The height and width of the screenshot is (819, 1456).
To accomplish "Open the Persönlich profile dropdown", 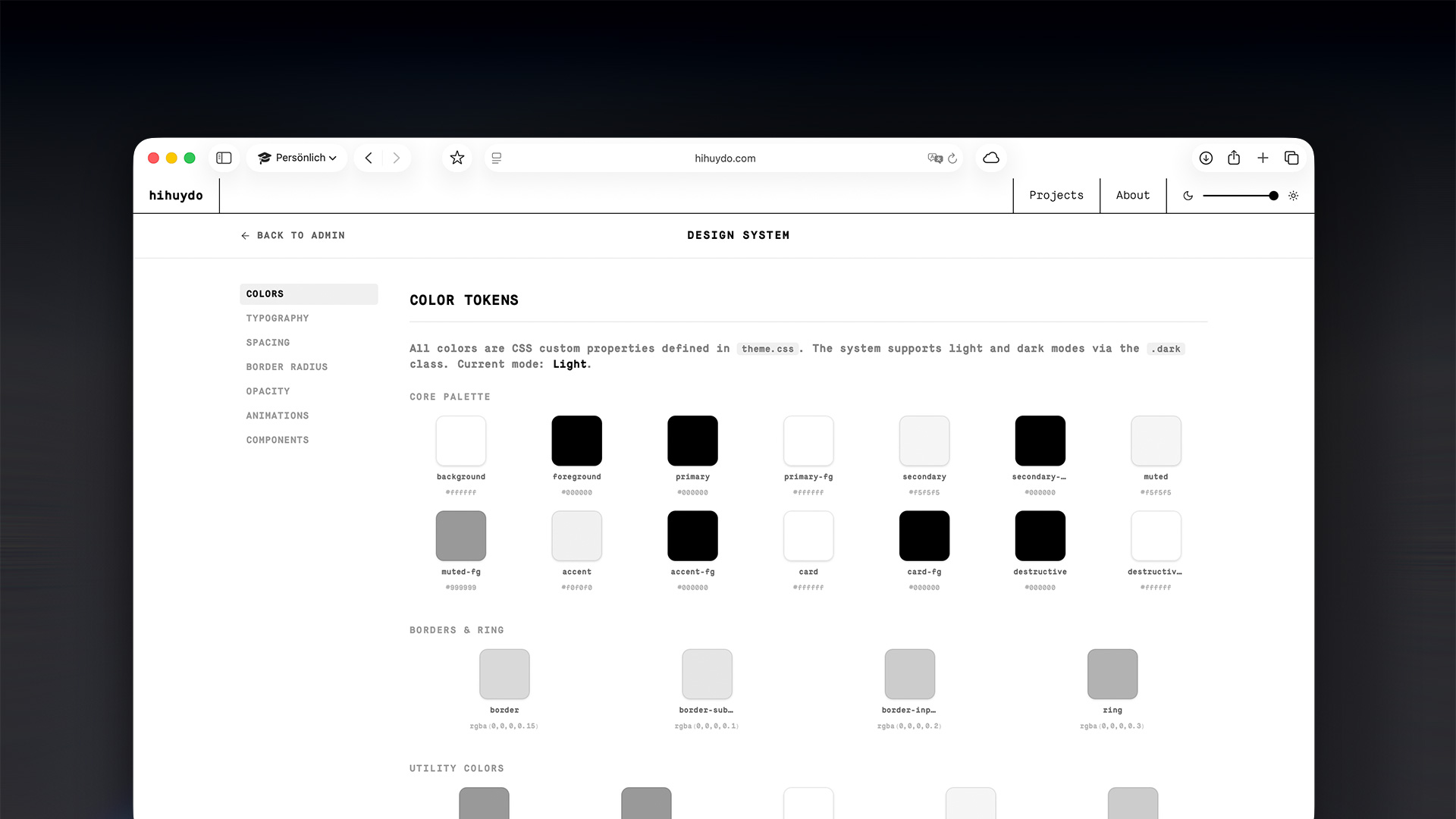I will [x=297, y=158].
